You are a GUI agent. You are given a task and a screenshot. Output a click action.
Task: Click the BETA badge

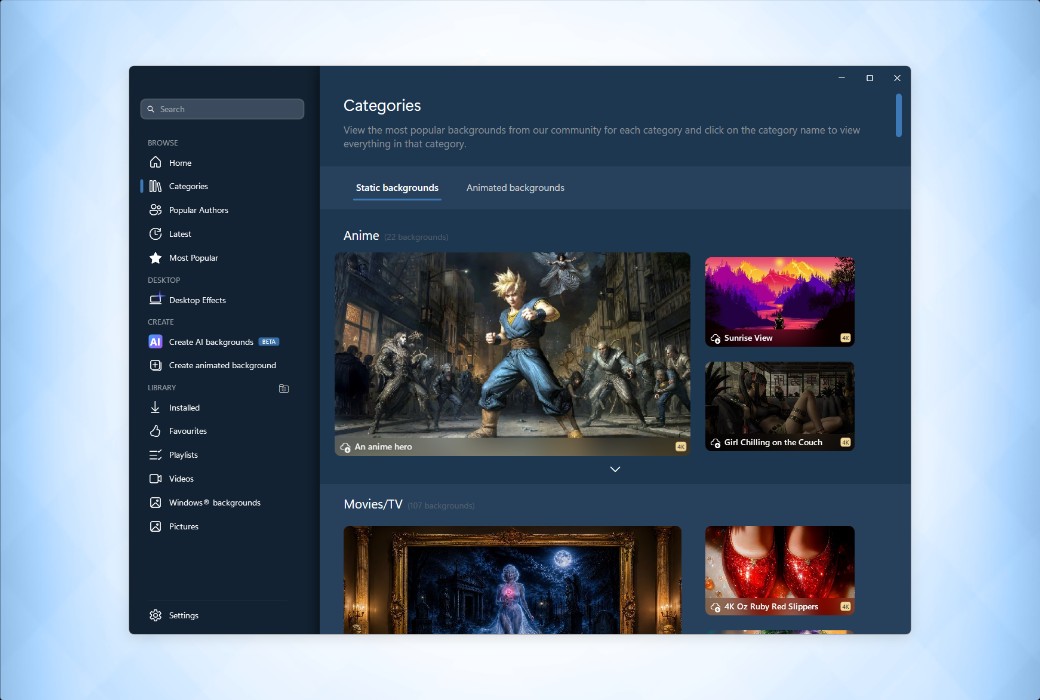coord(269,342)
